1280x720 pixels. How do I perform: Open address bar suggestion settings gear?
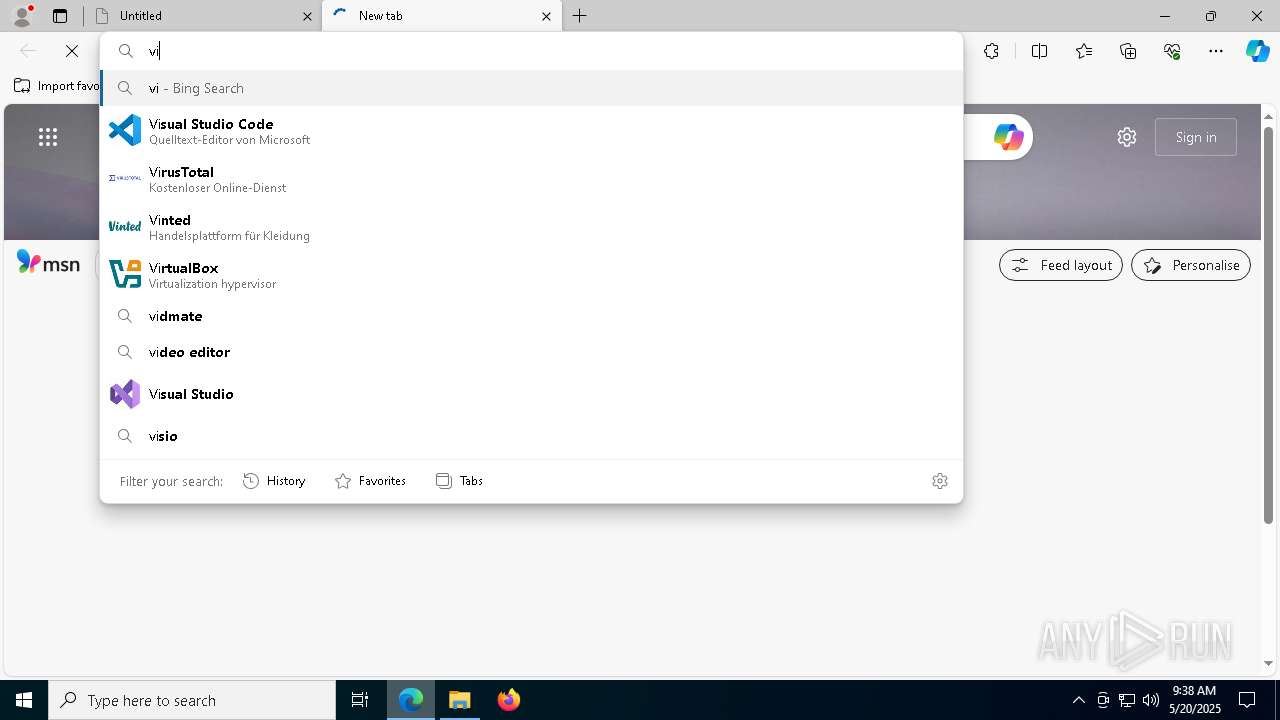point(940,481)
